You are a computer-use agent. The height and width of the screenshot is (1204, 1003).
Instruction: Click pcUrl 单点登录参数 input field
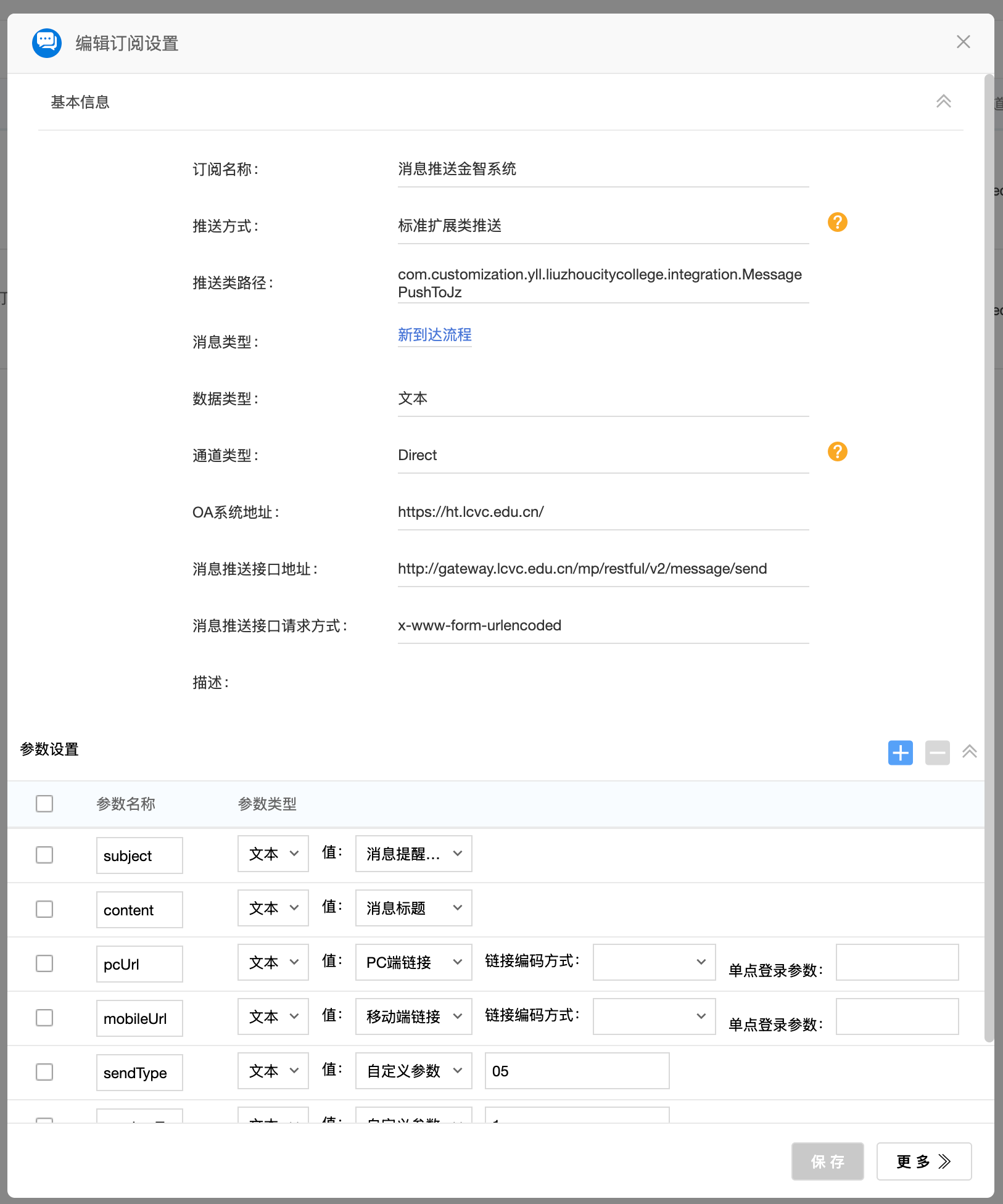[x=898, y=962]
